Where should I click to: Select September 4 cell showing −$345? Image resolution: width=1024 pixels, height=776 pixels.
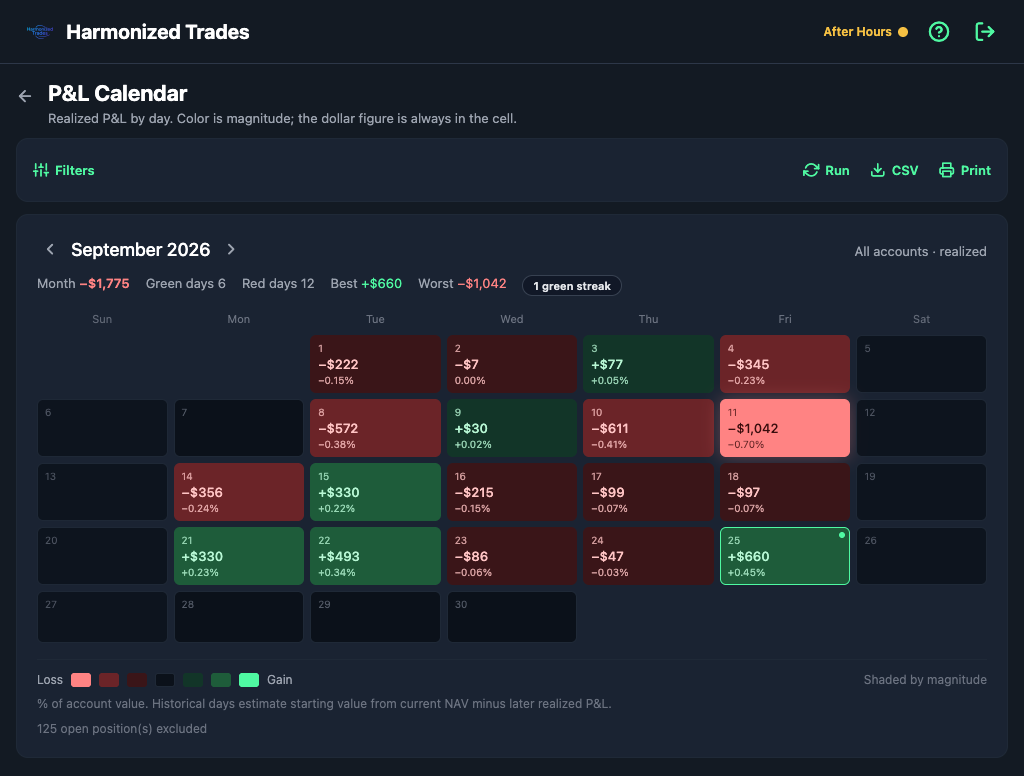click(x=785, y=364)
